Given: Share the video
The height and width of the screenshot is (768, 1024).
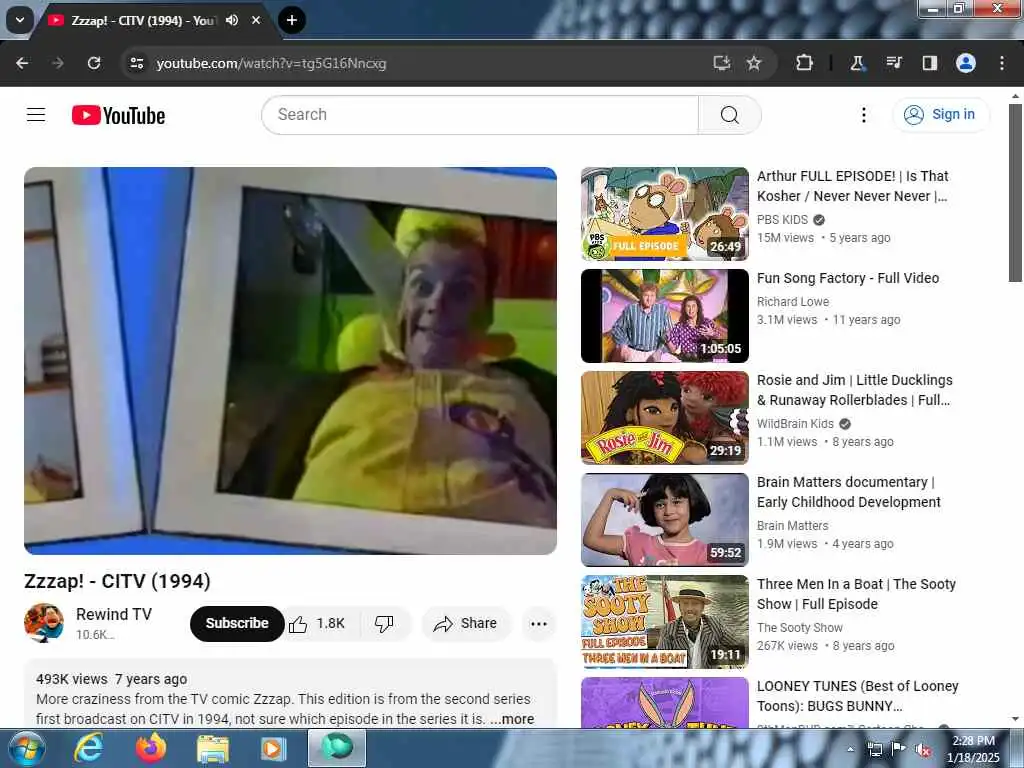Looking at the screenshot, I should [466, 624].
